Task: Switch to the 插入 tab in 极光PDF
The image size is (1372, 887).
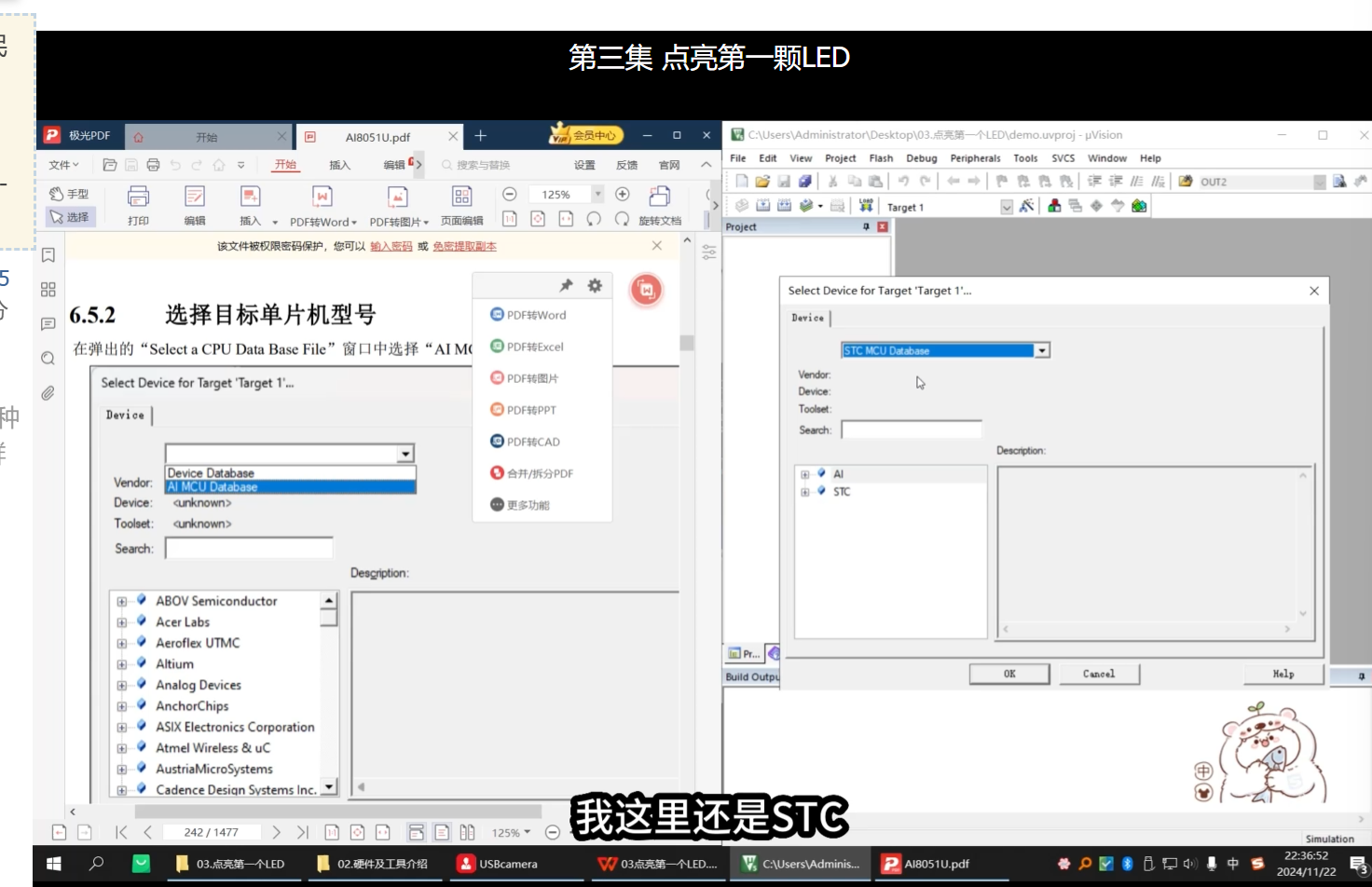Action: [339, 165]
